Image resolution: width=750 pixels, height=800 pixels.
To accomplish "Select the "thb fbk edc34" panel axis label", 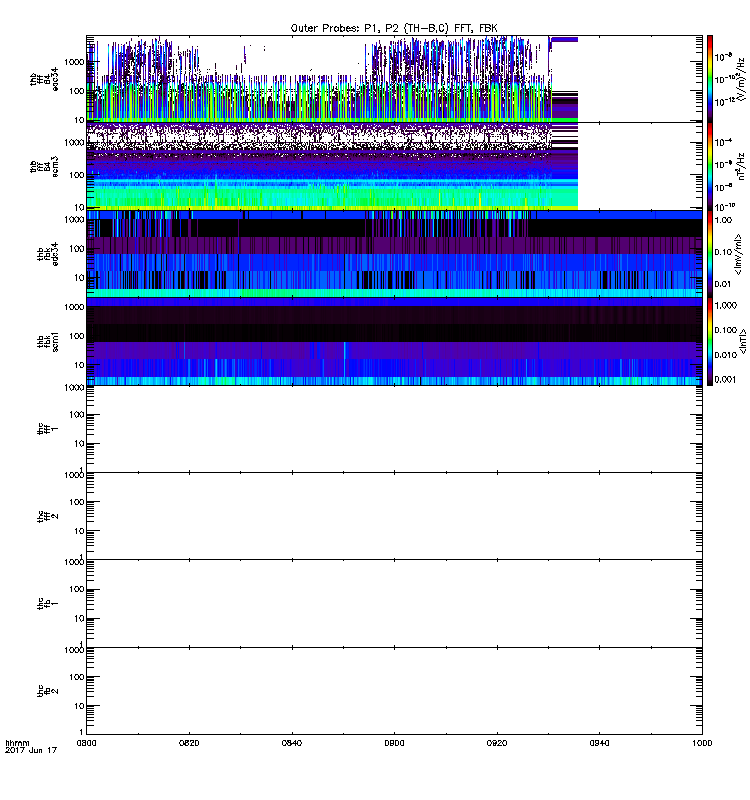I will 48,254.
